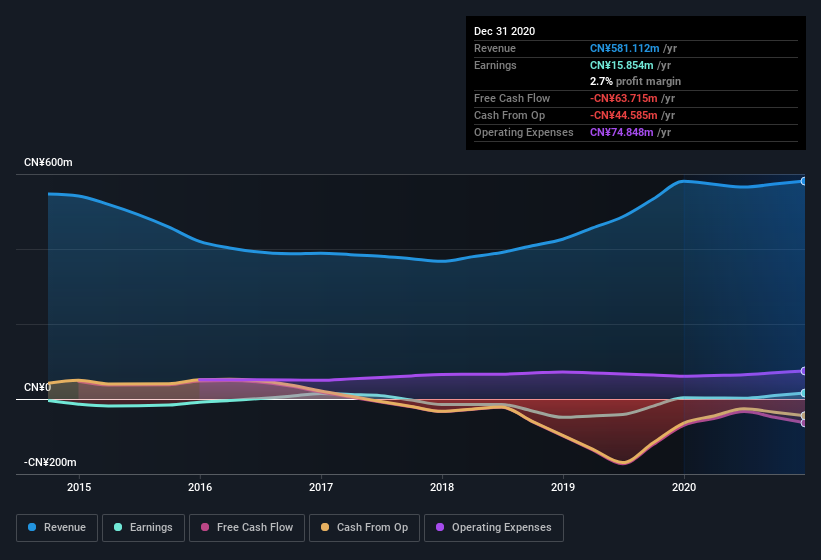Click the Free Cash Flow pink endpoint marker
This screenshot has width=821, height=560.
pyautogui.click(x=804, y=423)
